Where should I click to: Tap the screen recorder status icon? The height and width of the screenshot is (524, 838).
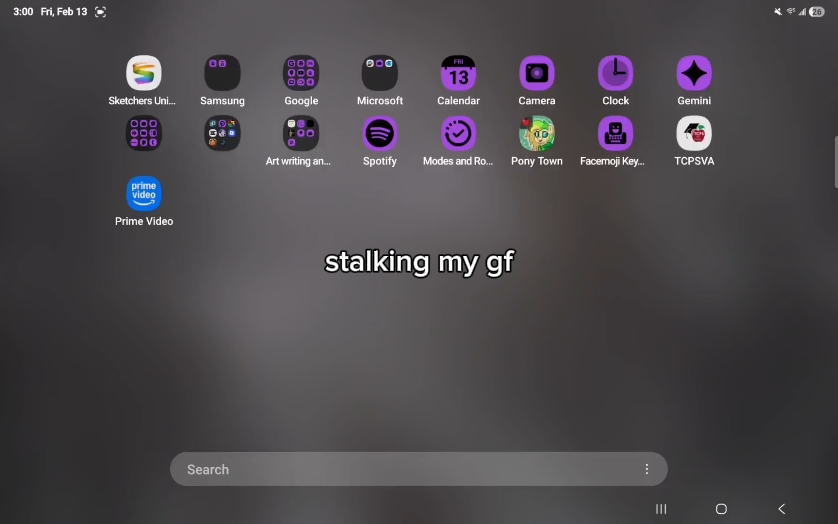[100, 12]
